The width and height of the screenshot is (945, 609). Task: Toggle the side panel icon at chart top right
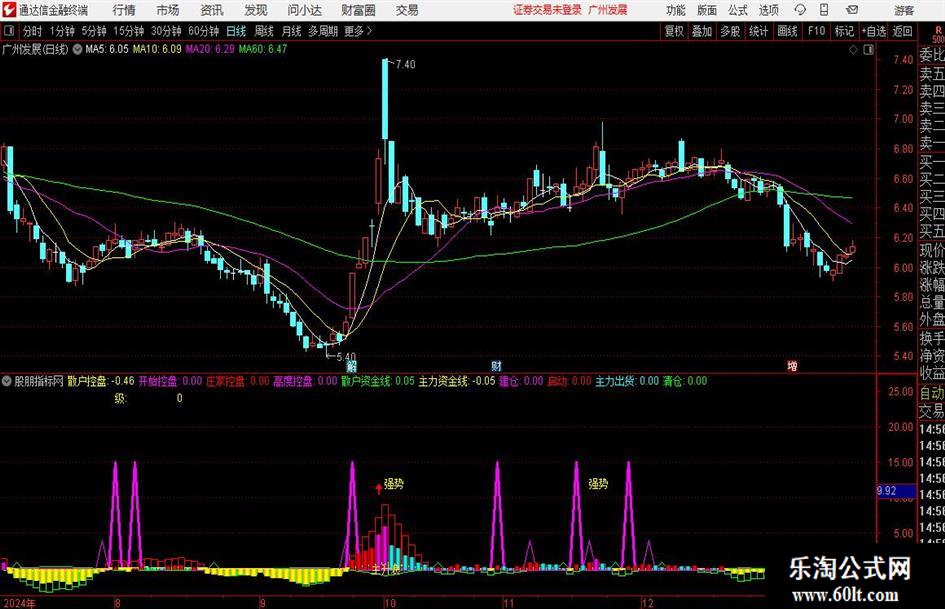click(868, 50)
